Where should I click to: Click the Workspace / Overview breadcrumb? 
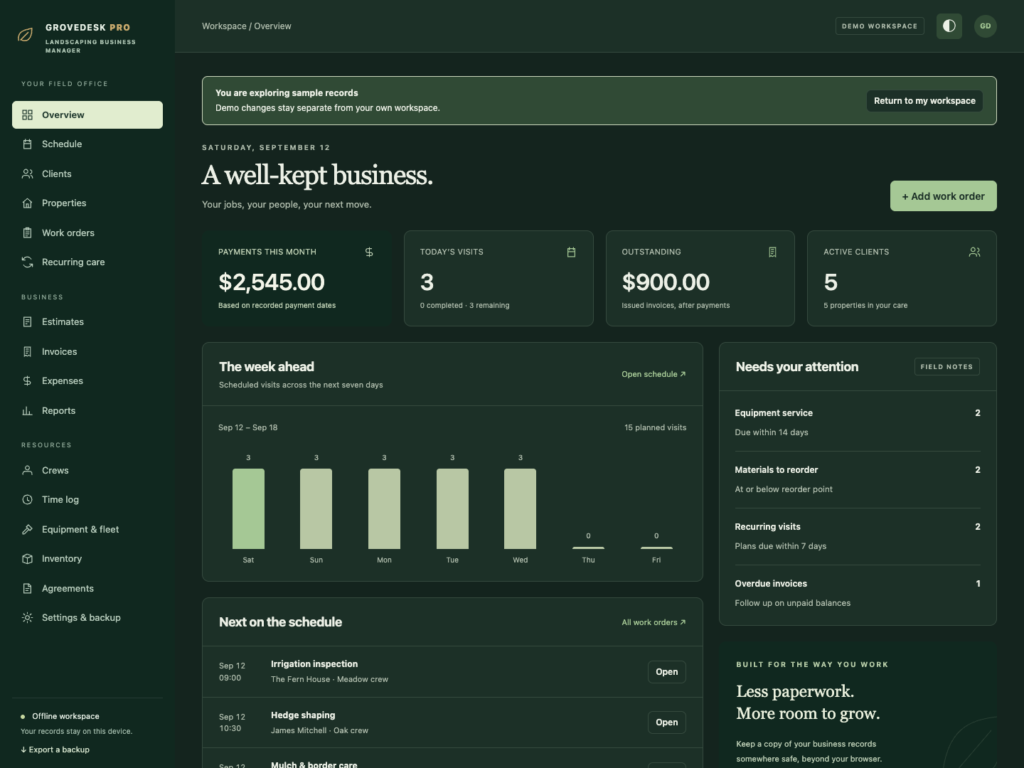pyautogui.click(x=246, y=26)
